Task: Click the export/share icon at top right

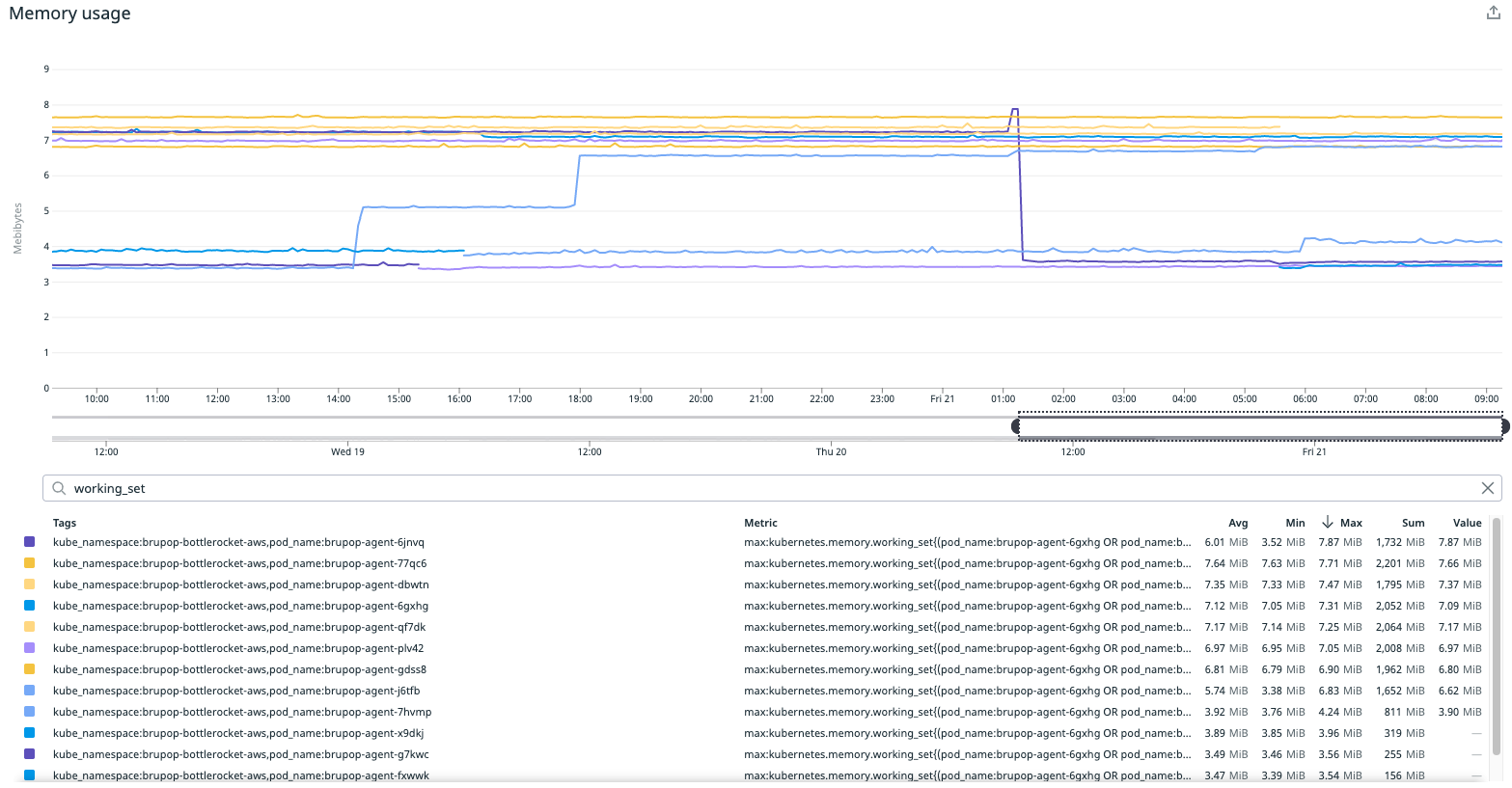Action: pos(1495,13)
